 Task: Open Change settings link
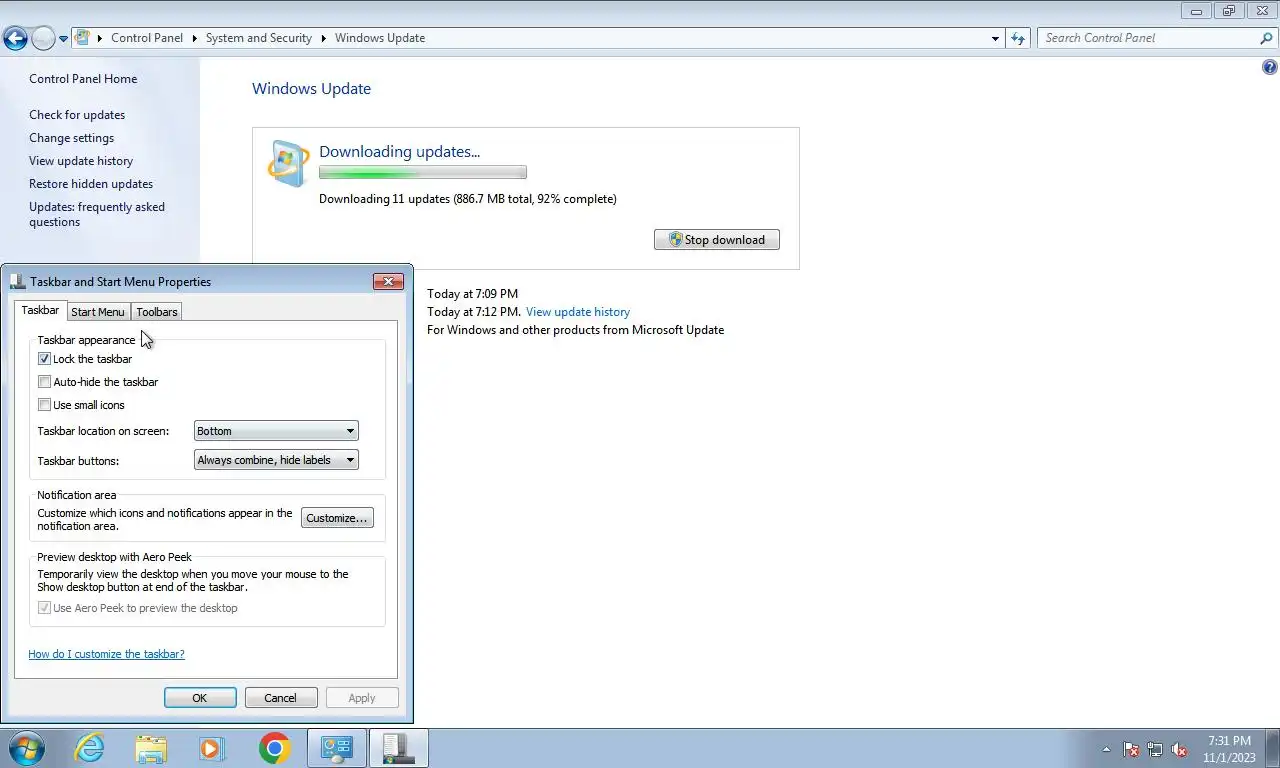72,138
